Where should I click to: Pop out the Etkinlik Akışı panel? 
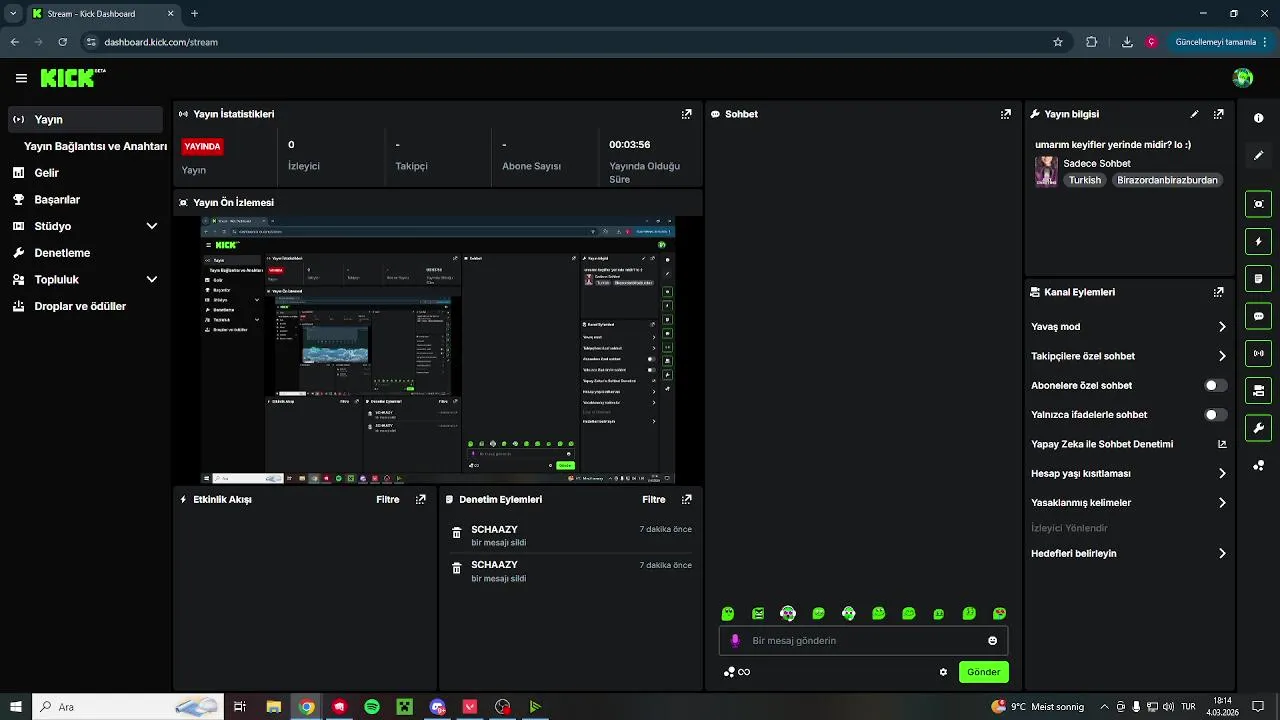coord(420,499)
